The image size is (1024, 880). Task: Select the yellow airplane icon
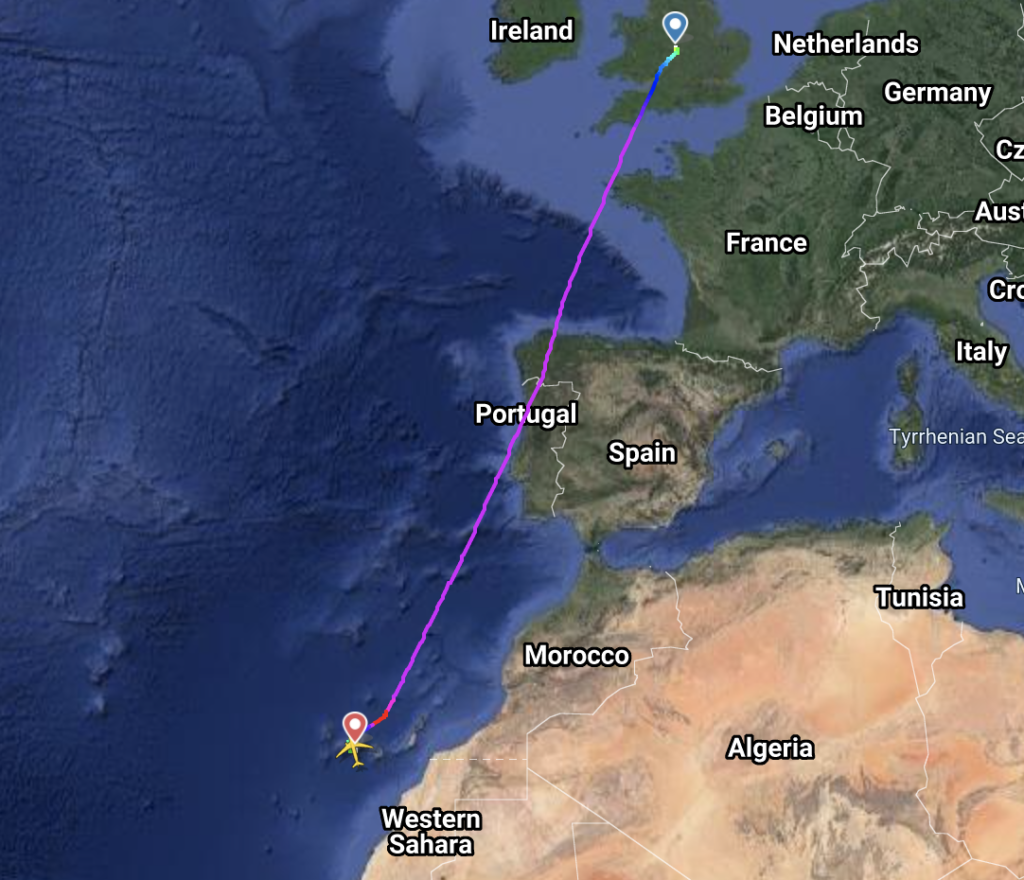click(354, 751)
